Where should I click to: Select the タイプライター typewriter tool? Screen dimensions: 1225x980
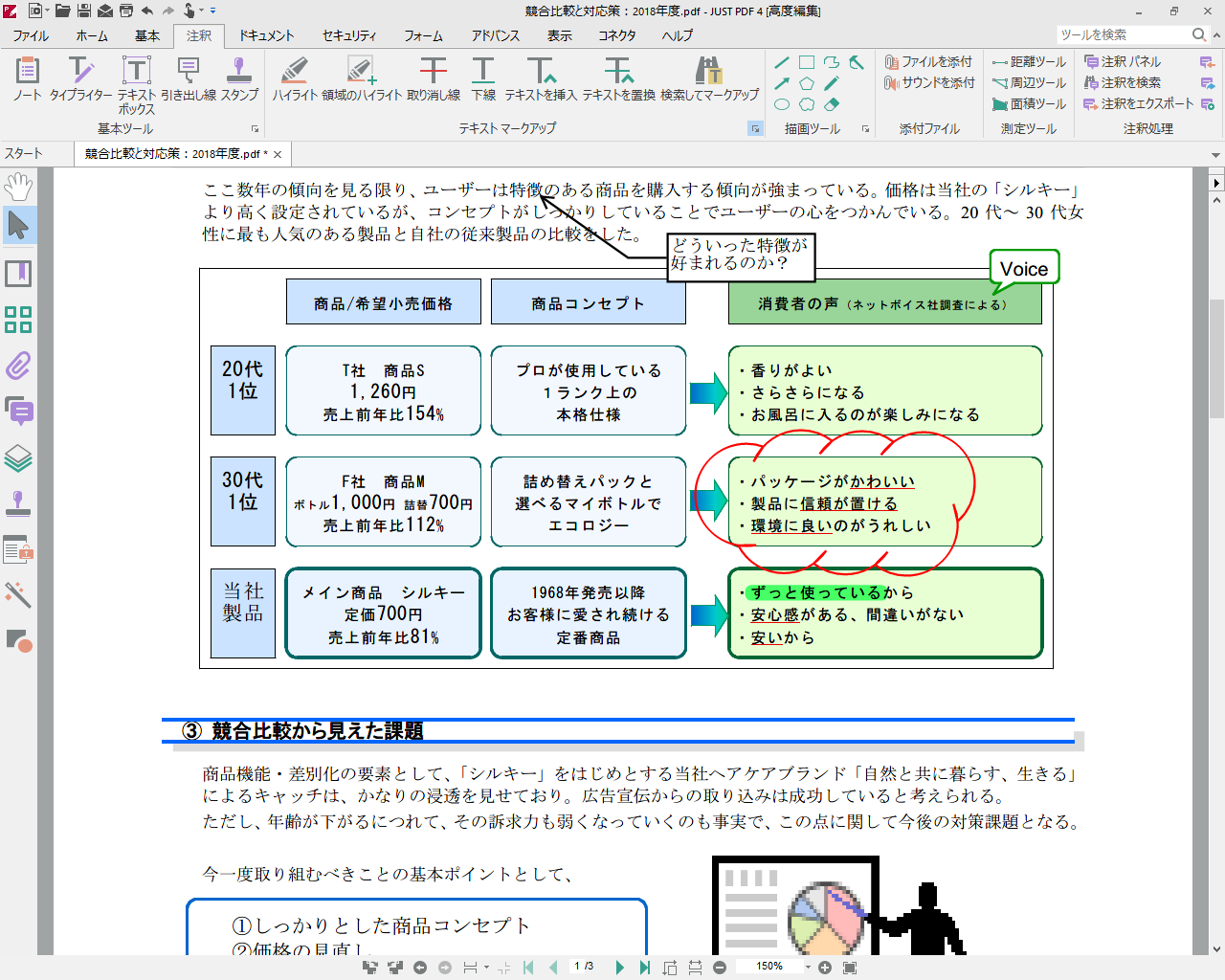pyautogui.click(x=80, y=78)
